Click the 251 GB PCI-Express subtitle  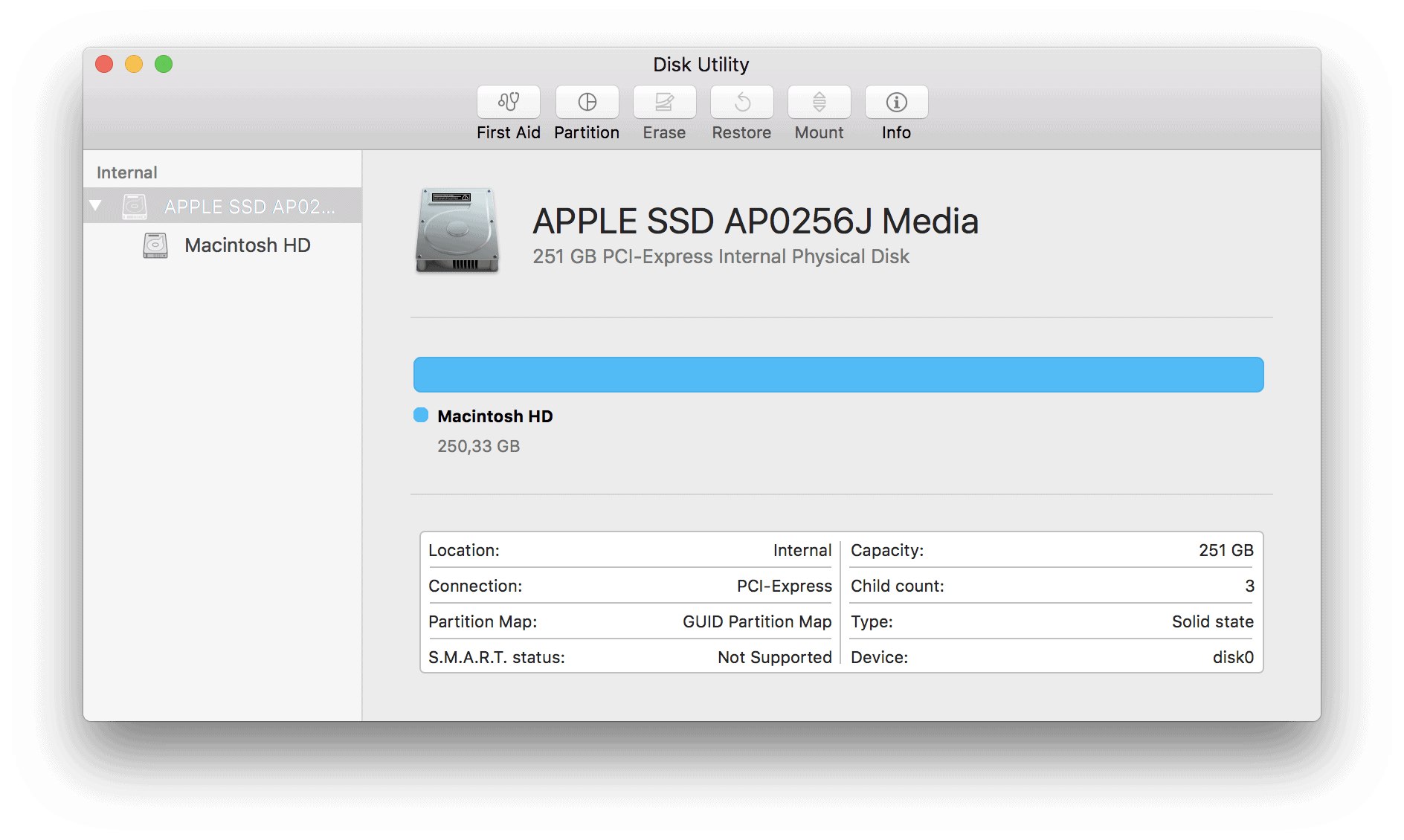[721, 256]
